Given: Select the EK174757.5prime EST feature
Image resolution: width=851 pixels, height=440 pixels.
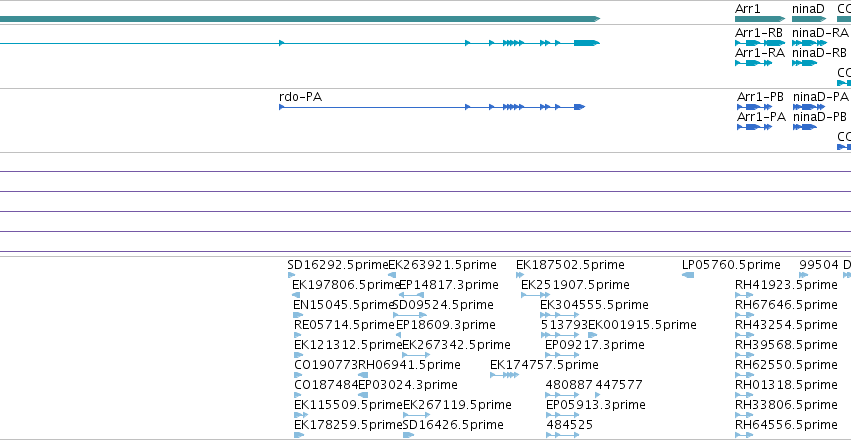Looking at the screenshot, I should [505, 375].
